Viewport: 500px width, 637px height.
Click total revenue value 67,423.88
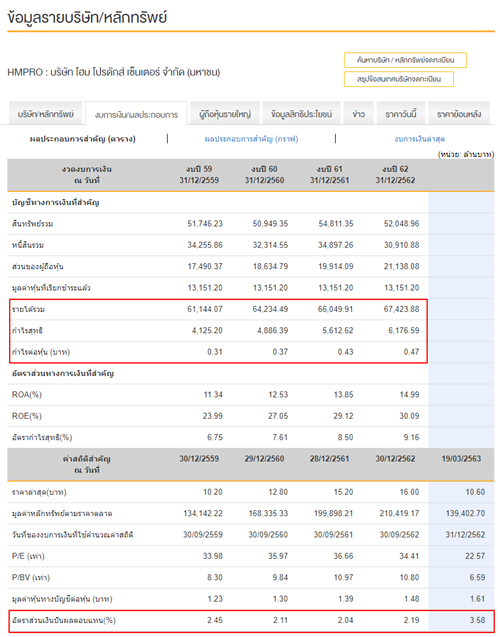pyautogui.click(x=401, y=309)
